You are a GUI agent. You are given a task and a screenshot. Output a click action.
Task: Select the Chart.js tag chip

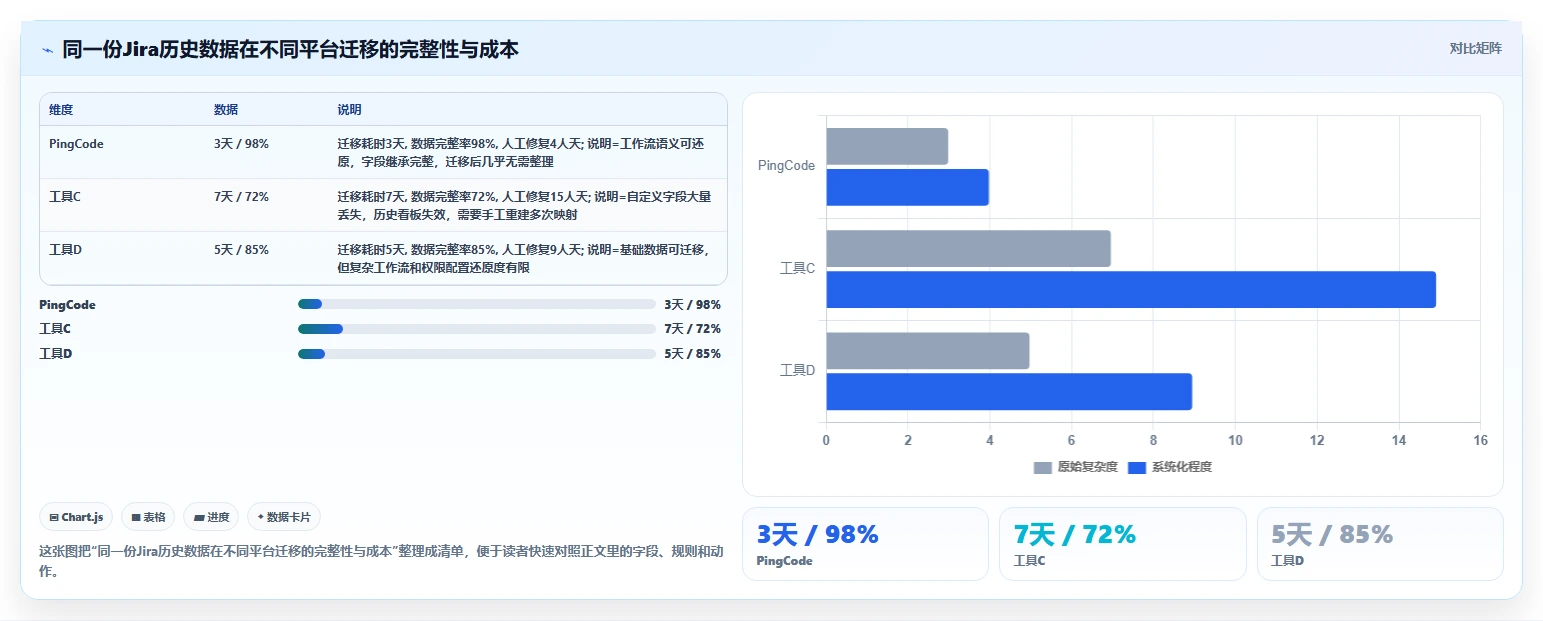point(77,517)
